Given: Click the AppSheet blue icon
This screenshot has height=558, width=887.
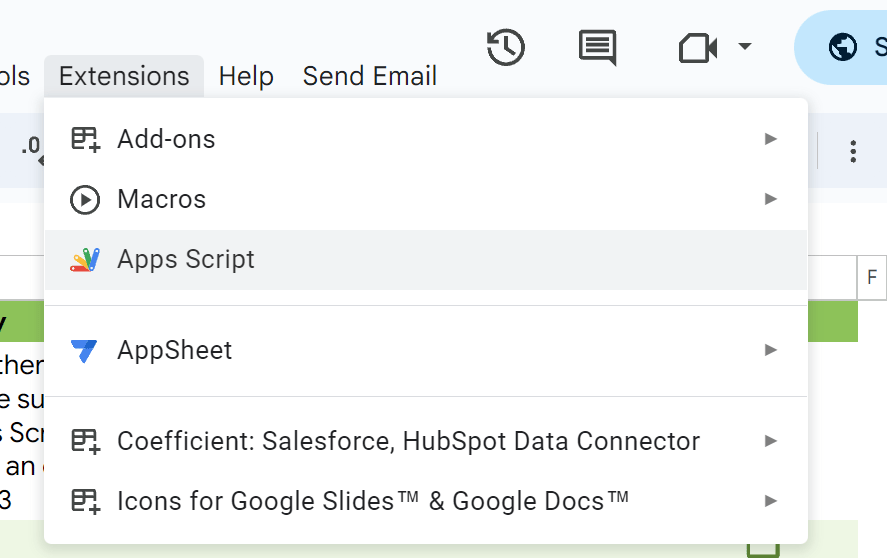Looking at the screenshot, I should [85, 351].
